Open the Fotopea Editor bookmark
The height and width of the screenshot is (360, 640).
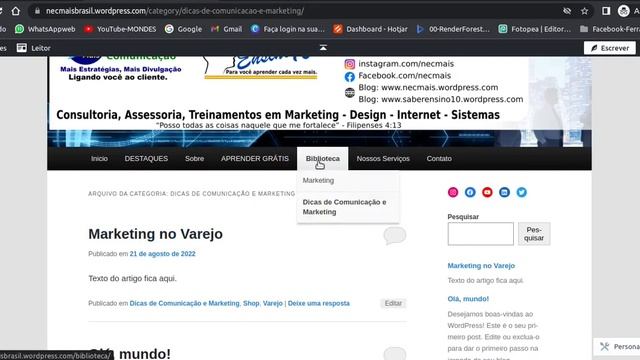pos(535,29)
